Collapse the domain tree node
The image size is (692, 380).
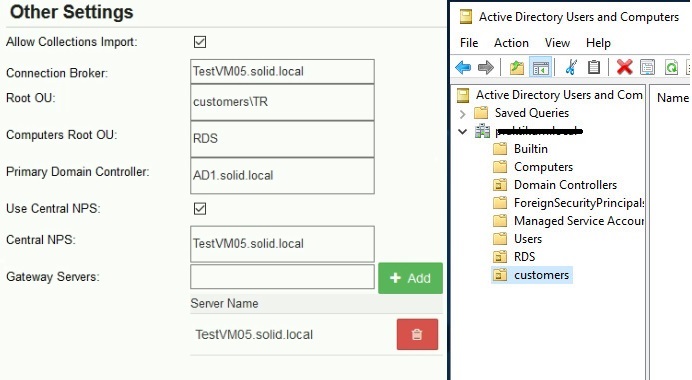click(x=462, y=132)
